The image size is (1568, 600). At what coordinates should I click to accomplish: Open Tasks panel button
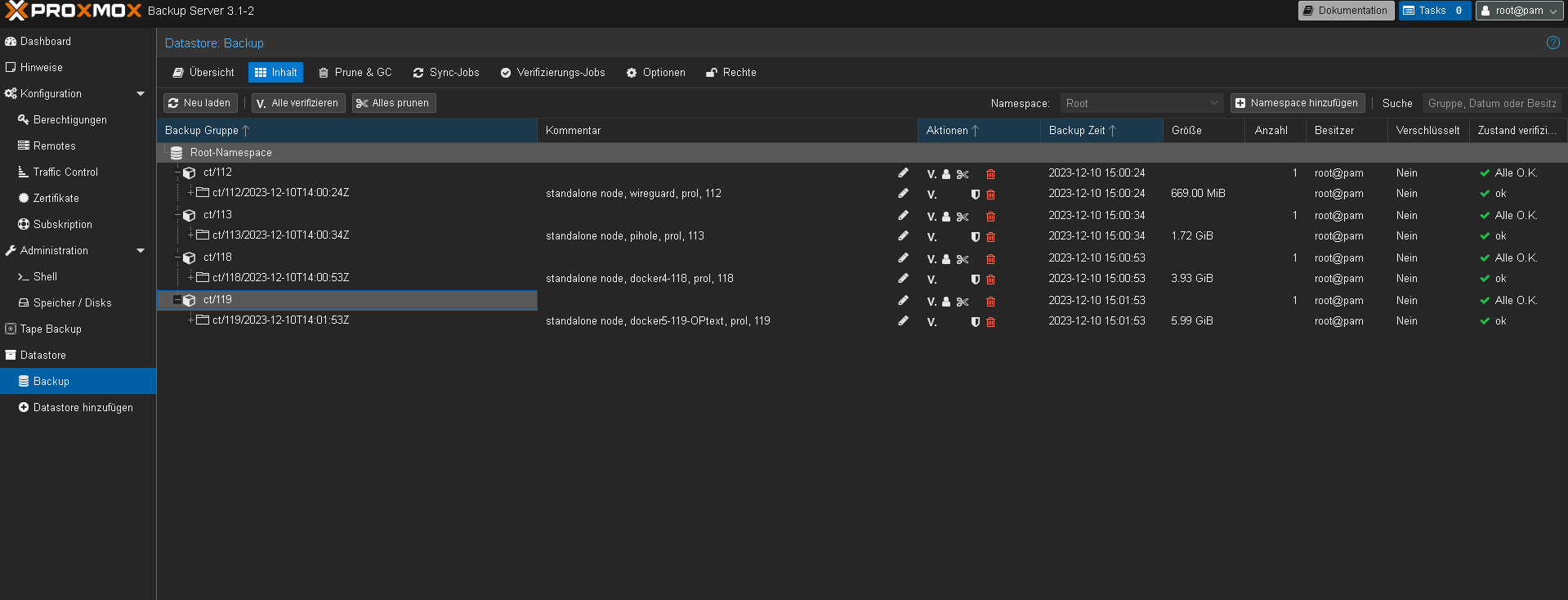[x=1435, y=11]
